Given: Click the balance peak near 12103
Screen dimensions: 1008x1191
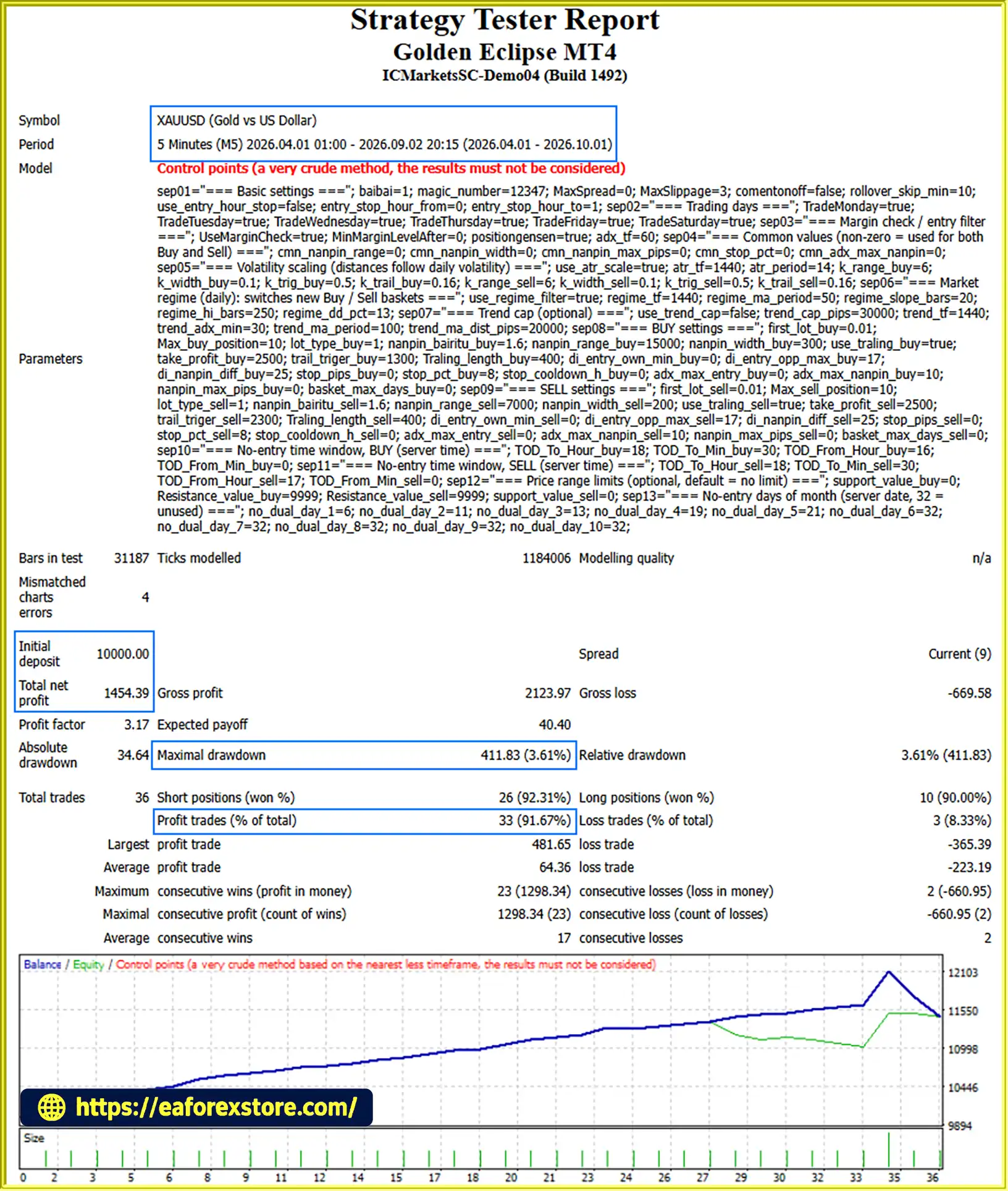Looking at the screenshot, I should [x=889, y=972].
